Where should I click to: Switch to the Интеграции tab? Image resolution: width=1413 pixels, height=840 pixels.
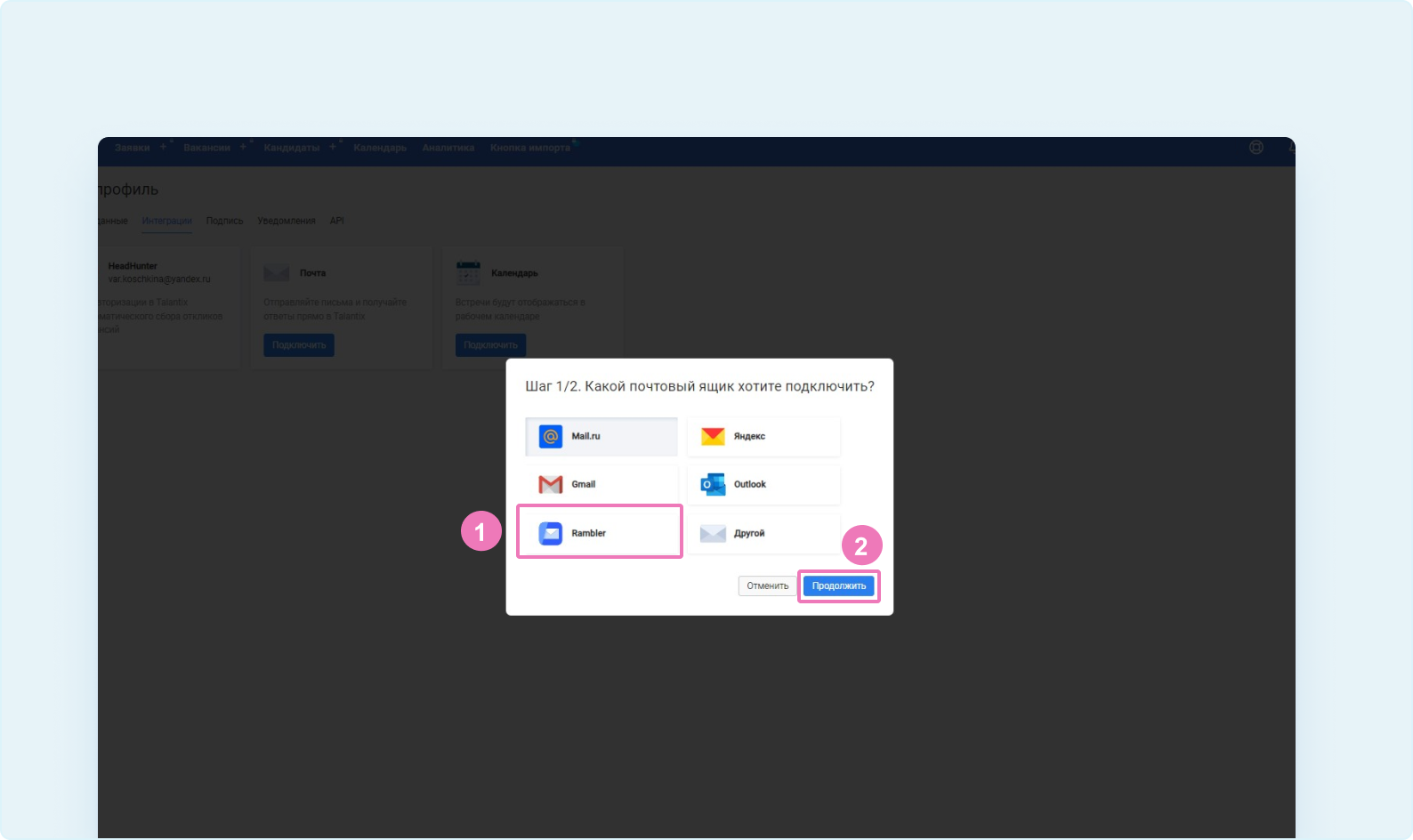(x=166, y=221)
